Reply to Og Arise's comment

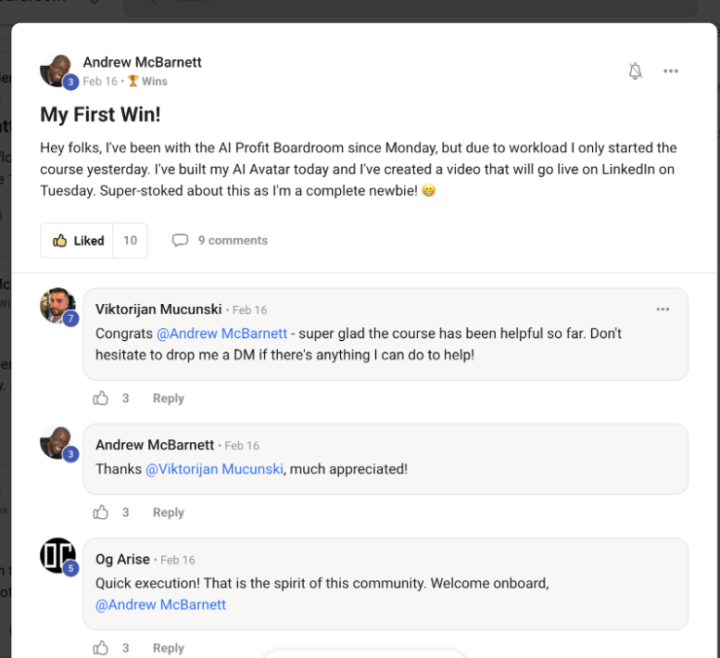click(x=168, y=648)
